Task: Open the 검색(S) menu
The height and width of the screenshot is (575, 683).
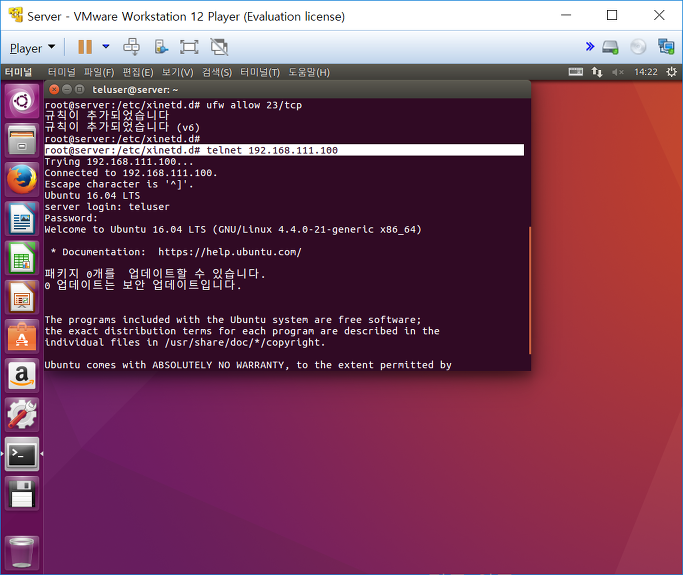Action: pyautogui.click(x=216, y=72)
